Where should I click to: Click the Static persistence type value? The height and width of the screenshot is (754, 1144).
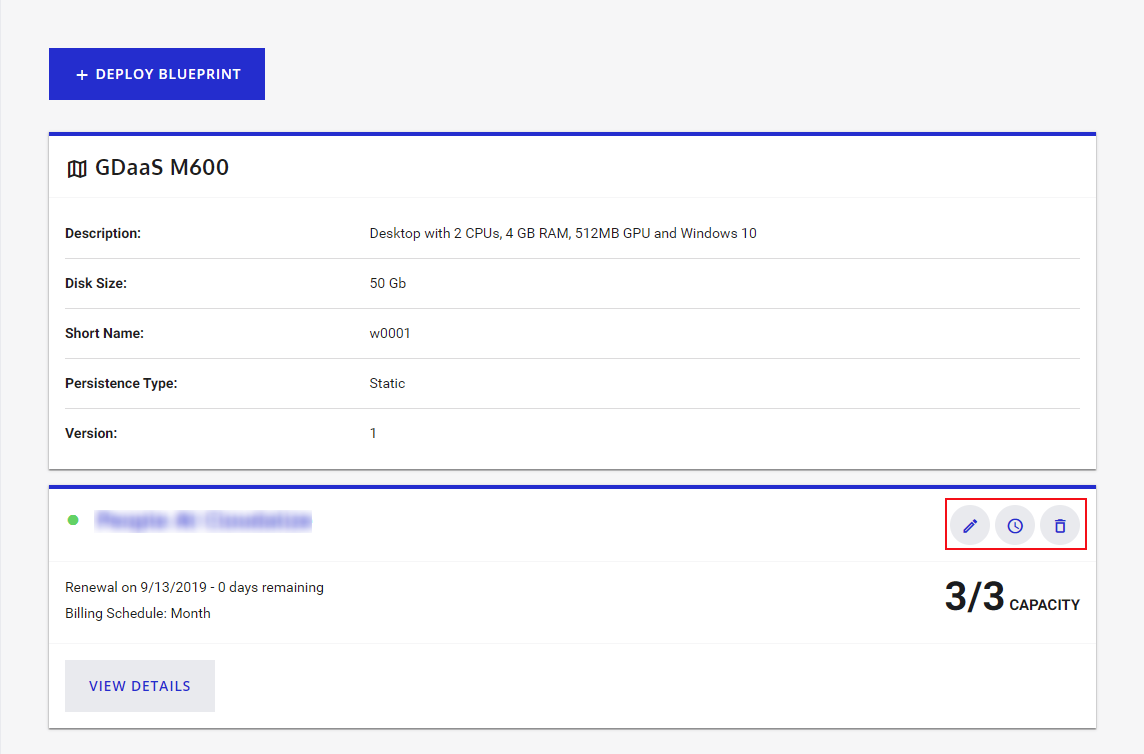(x=387, y=383)
